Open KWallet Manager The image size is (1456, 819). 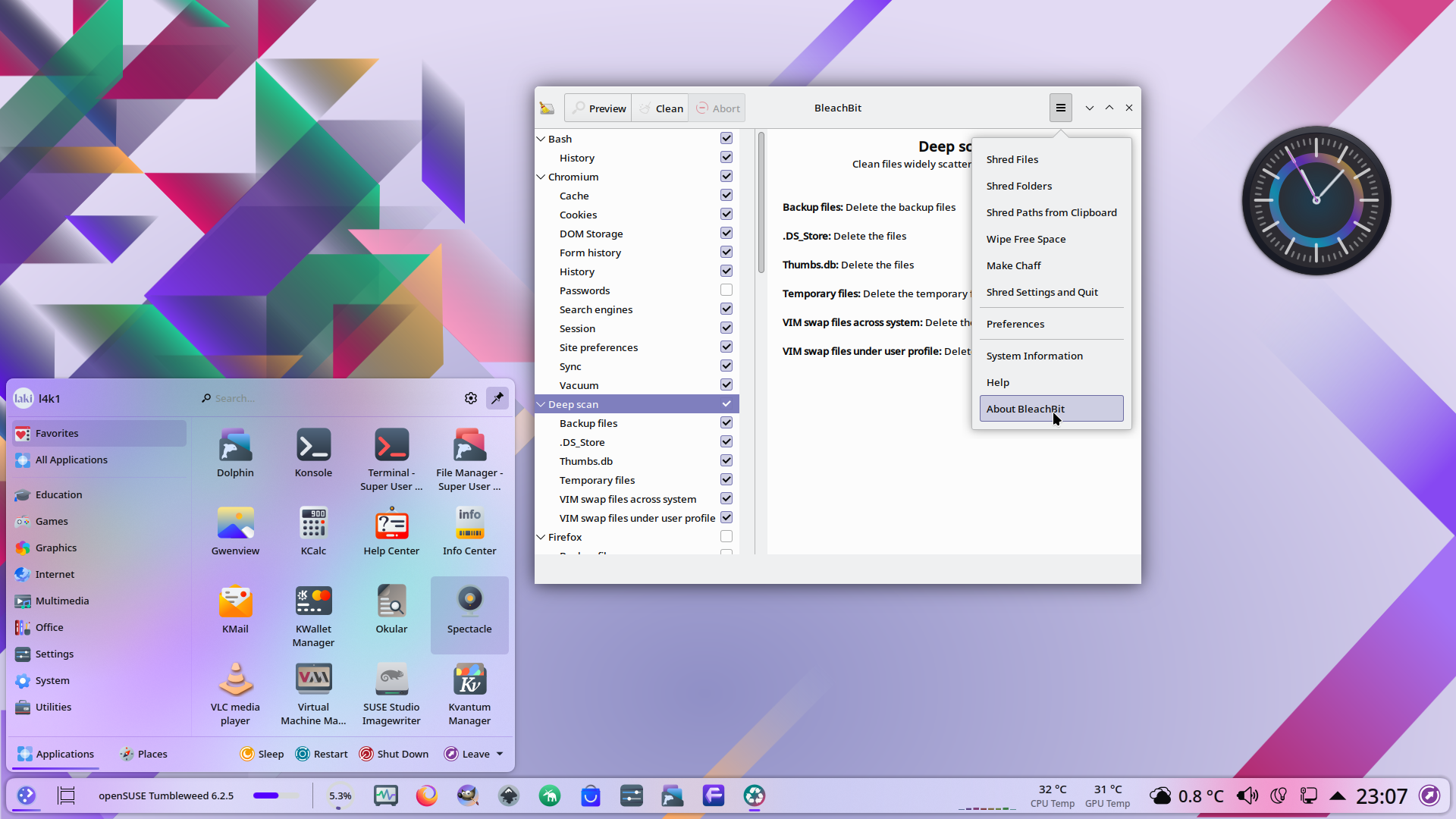click(313, 616)
